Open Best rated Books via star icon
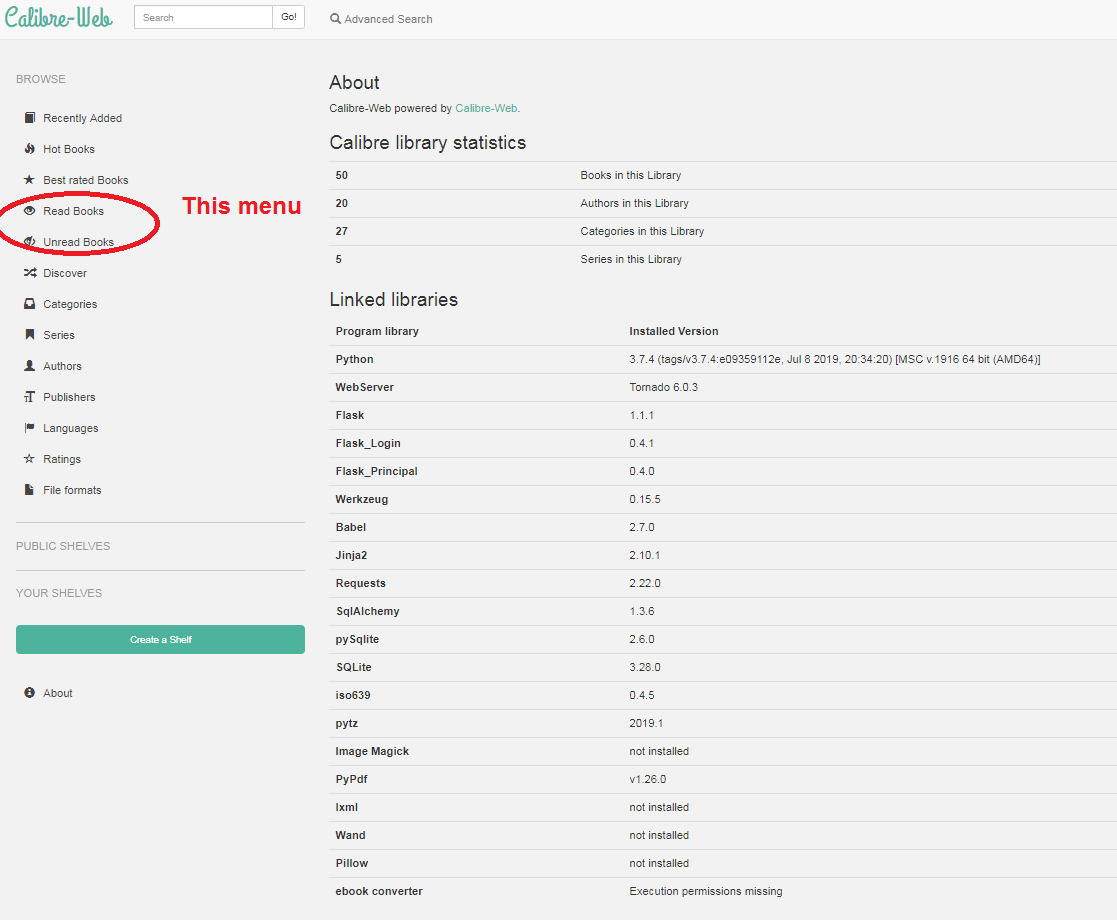Viewport: 1117px width, 920px height. [x=29, y=179]
